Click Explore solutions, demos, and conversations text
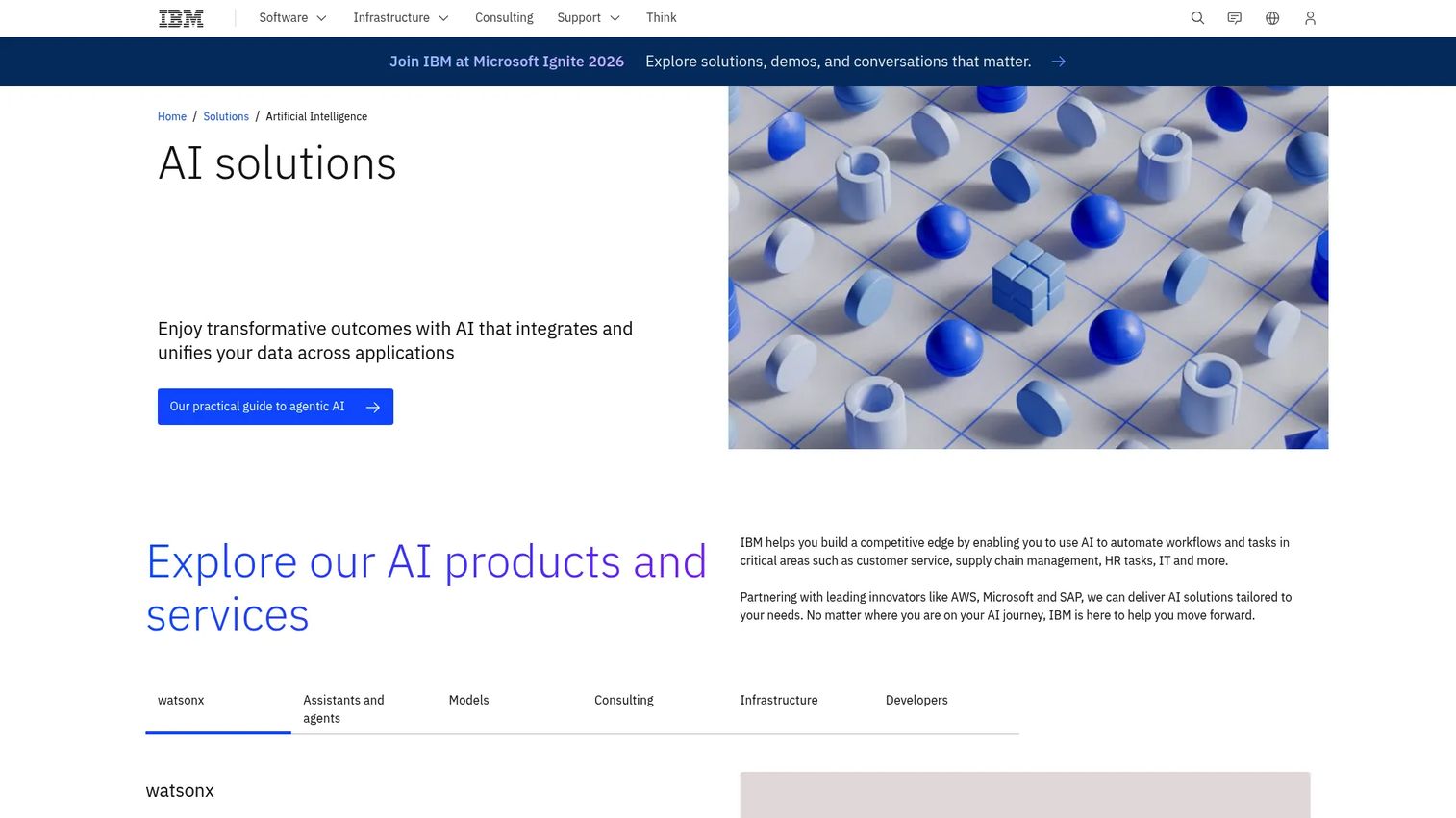This screenshot has width=1456, height=818. click(838, 62)
